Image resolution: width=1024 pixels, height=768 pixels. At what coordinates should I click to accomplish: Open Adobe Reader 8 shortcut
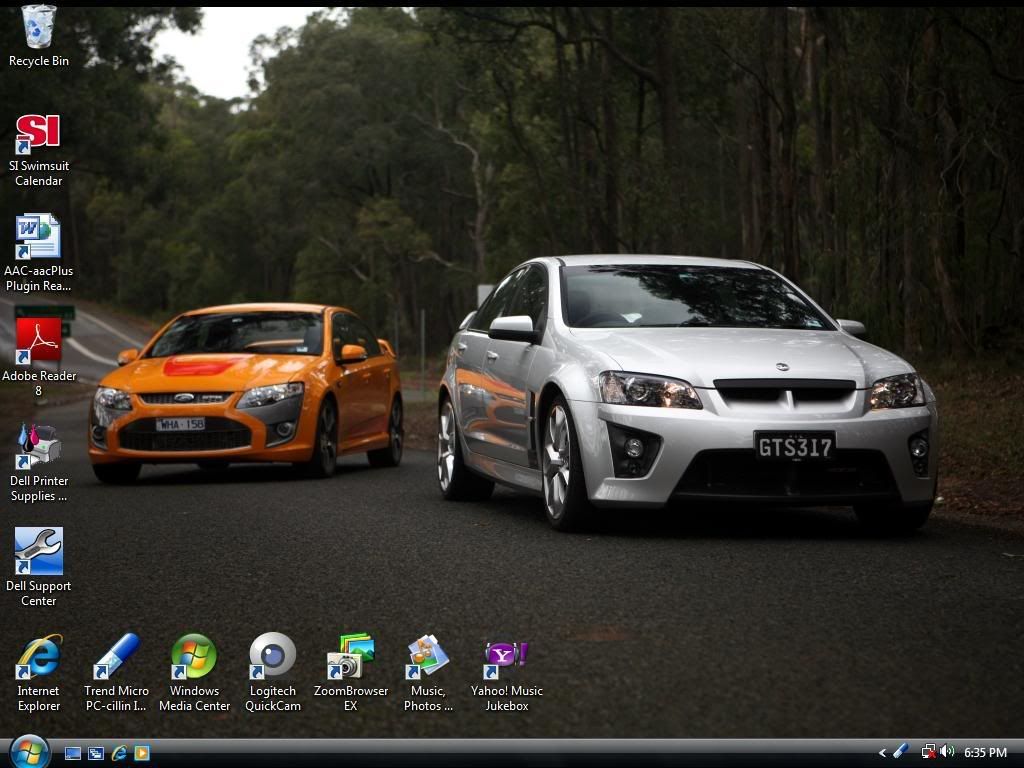39,343
